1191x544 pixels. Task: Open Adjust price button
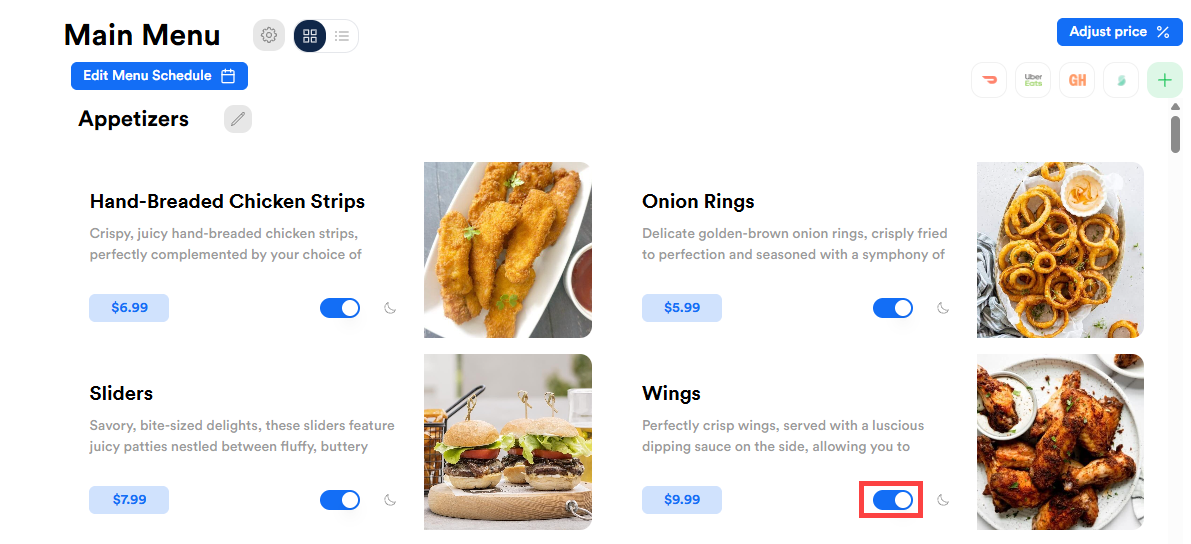(x=1120, y=32)
